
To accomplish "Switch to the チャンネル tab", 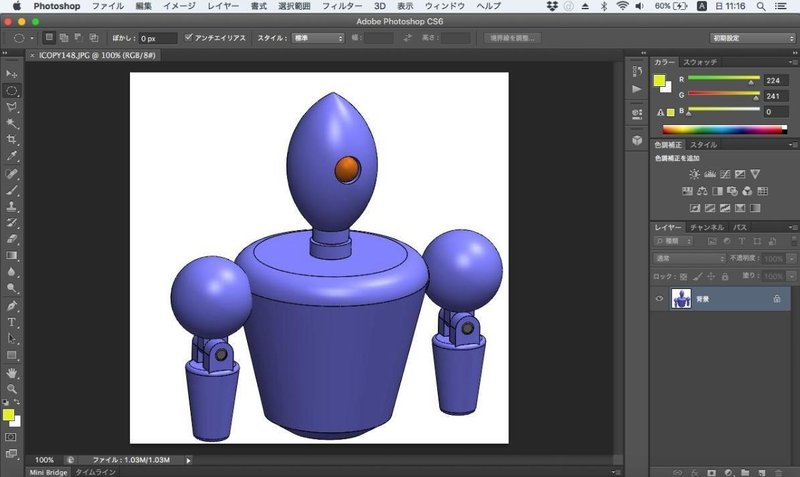I will (707, 227).
